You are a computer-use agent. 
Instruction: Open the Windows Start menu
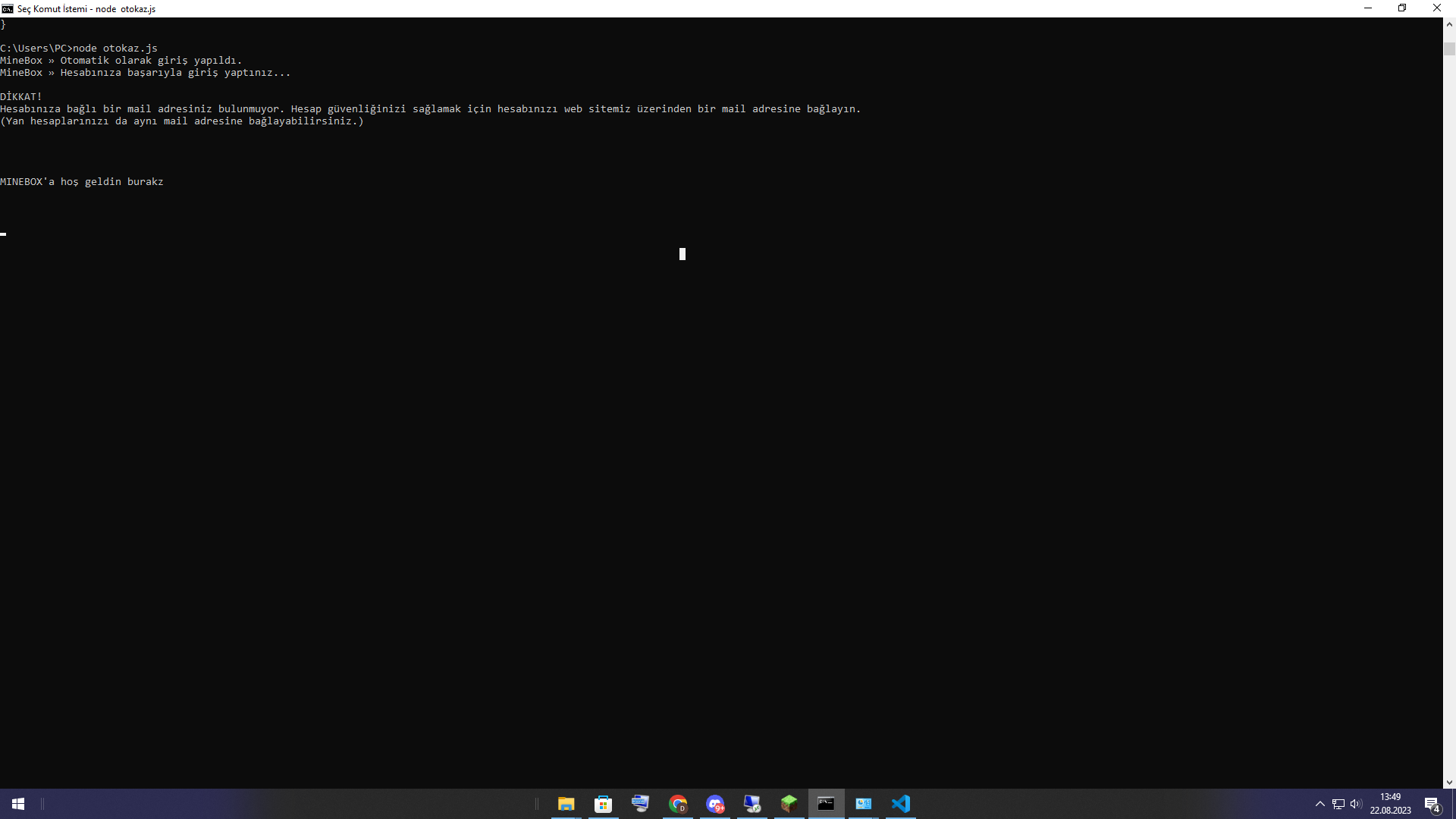pyautogui.click(x=18, y=804)
